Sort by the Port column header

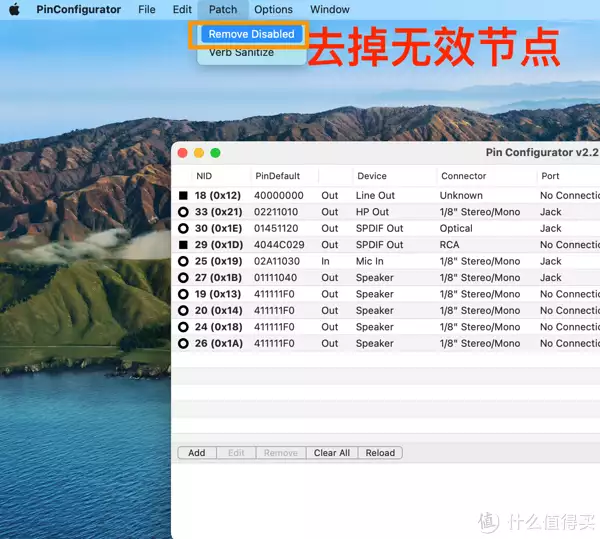point(569,176)
